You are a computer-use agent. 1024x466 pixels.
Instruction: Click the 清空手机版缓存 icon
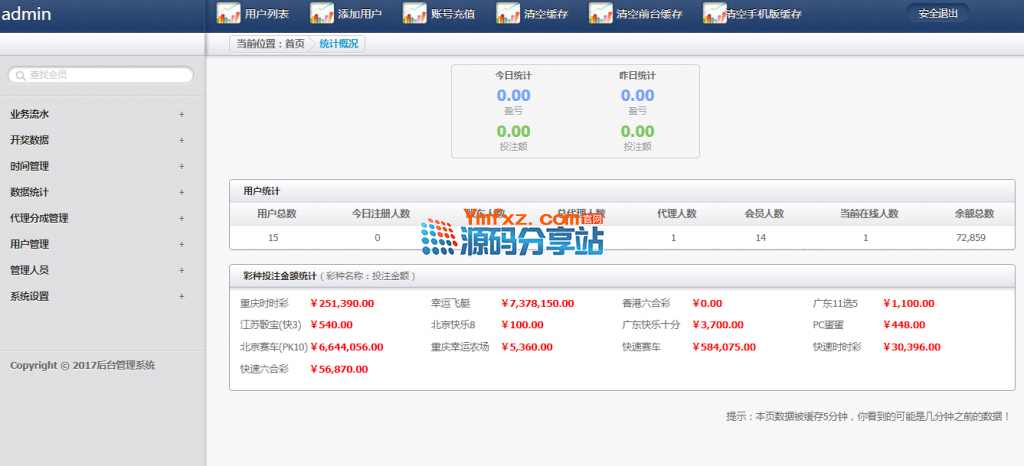pyautogui.click(x=714, y=13)
